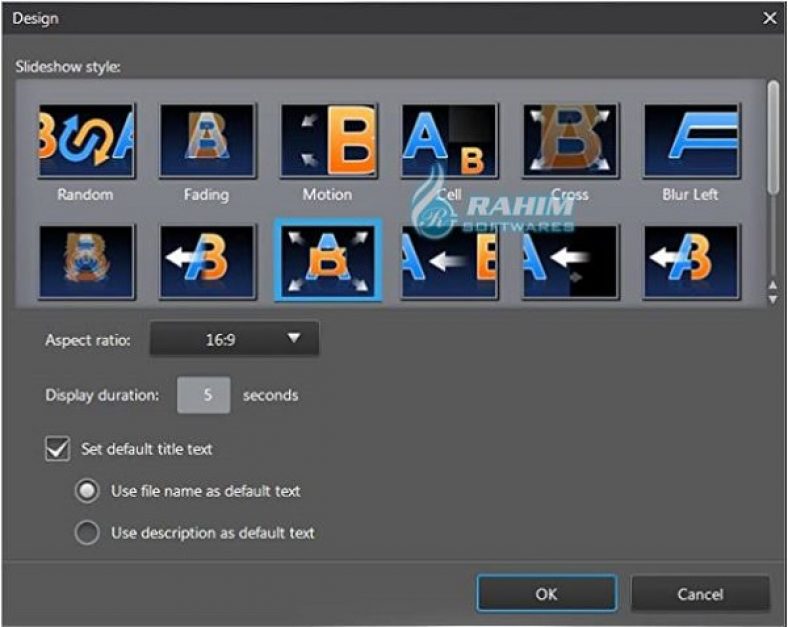The image size is (788, 627).
Task: Choose the Fading slideshow style
Action: (208, 141)
